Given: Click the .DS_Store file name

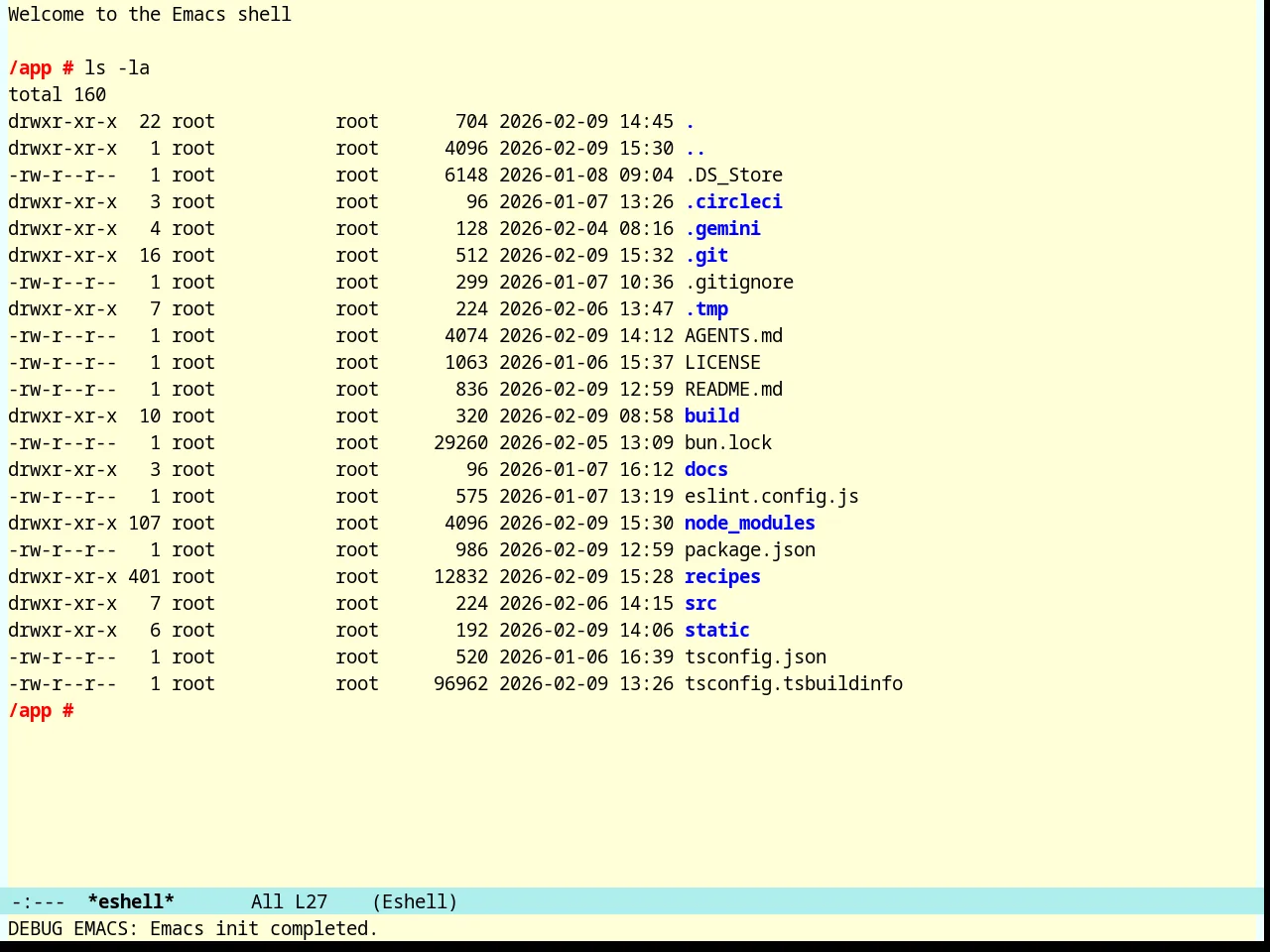Looking at the screenshot, I should point(733,176).
